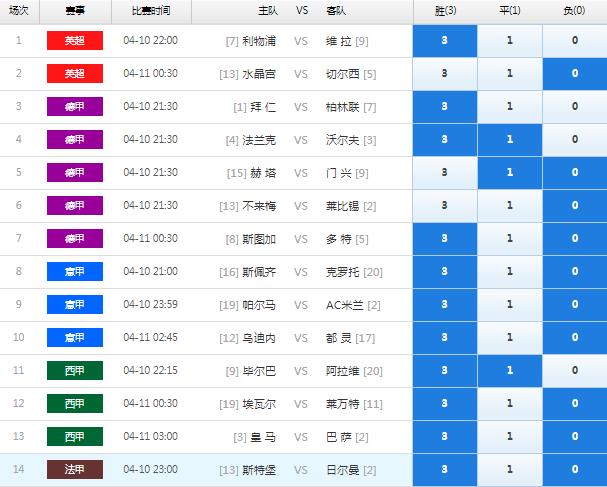Click the 比赛时间 column header
The height and width of the screenshot is (487, 607).
coord(151,11)
